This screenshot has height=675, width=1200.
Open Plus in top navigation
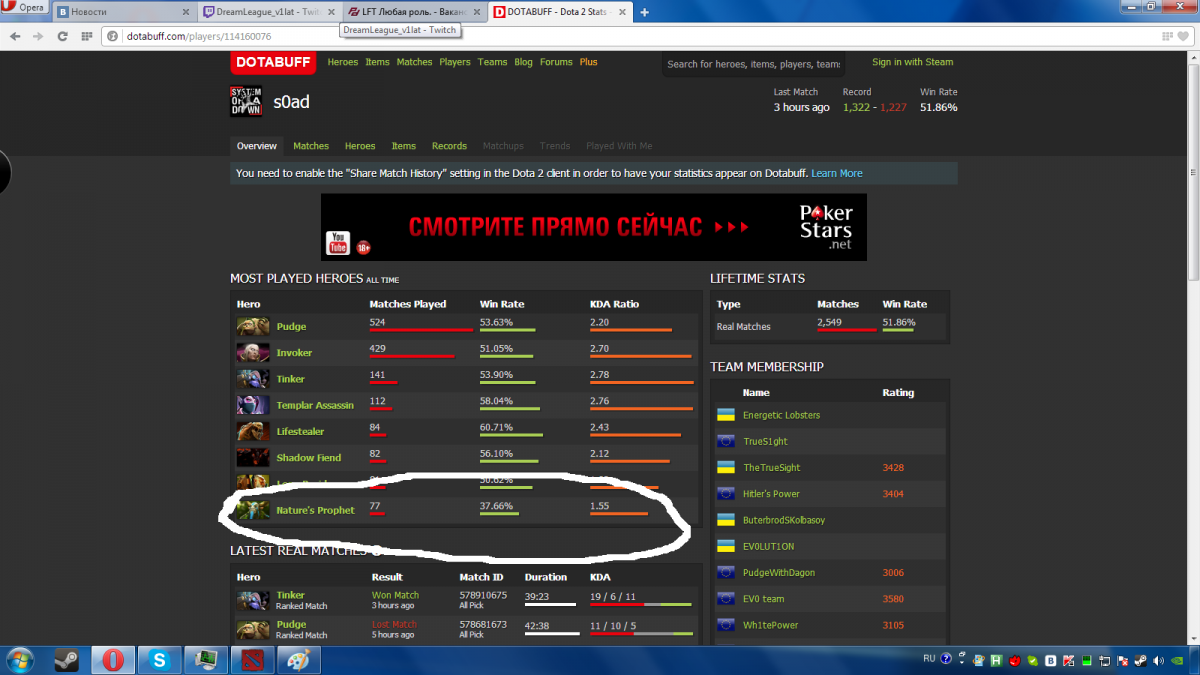pos(588,62)
